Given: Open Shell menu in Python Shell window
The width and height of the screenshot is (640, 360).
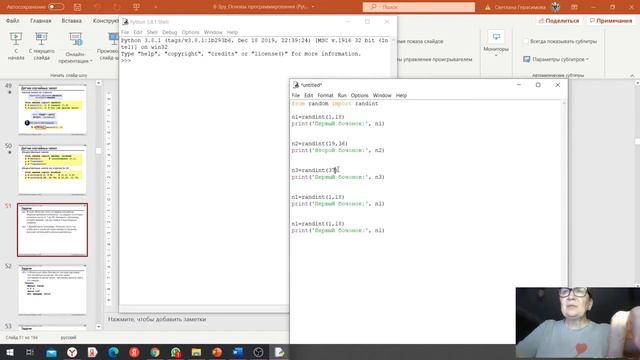Looking at the screenshot, I should click(152, 32).
